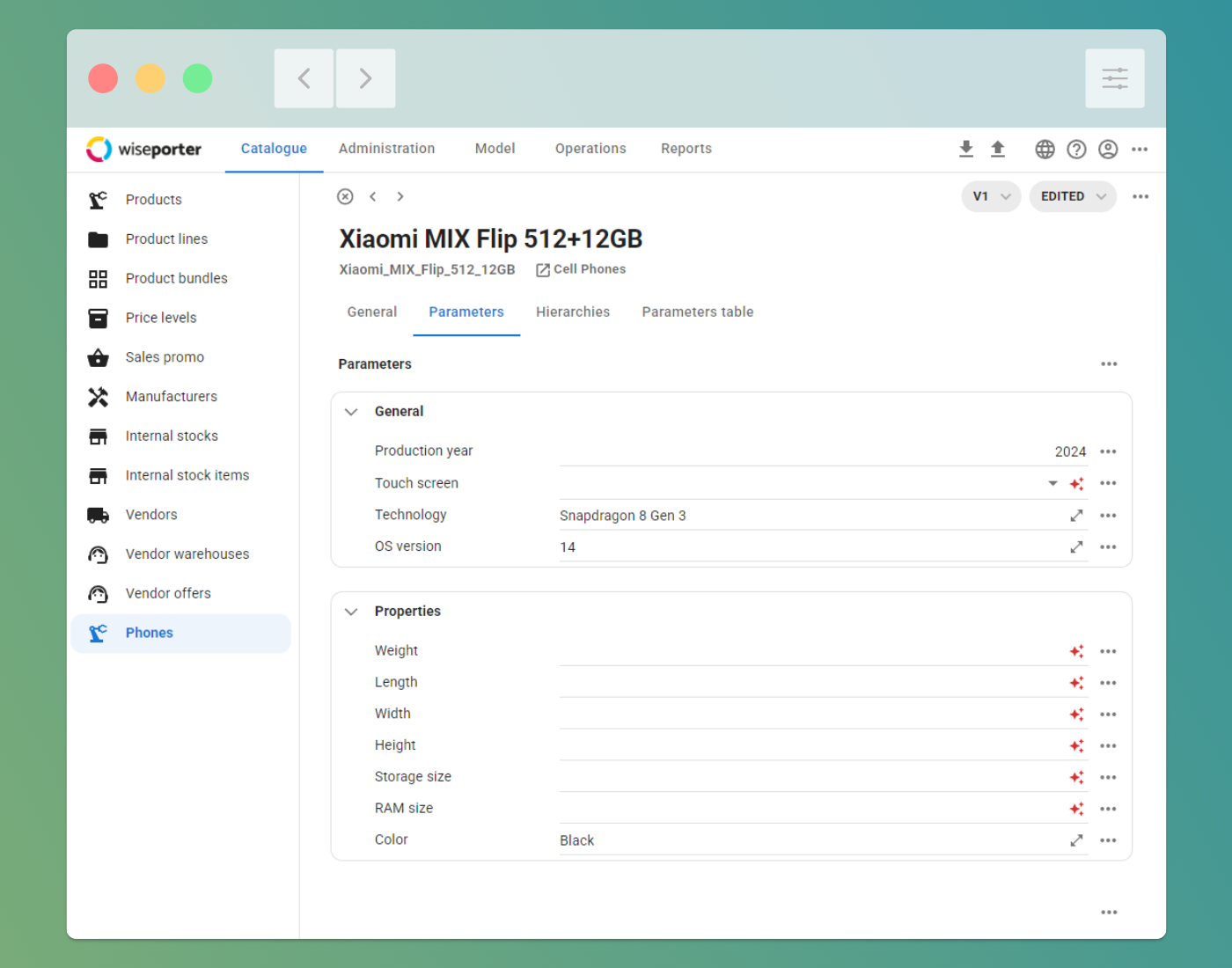1232x968 pixels.
Task: Switch to the Parameters table tab
Action: pos(698,312)
